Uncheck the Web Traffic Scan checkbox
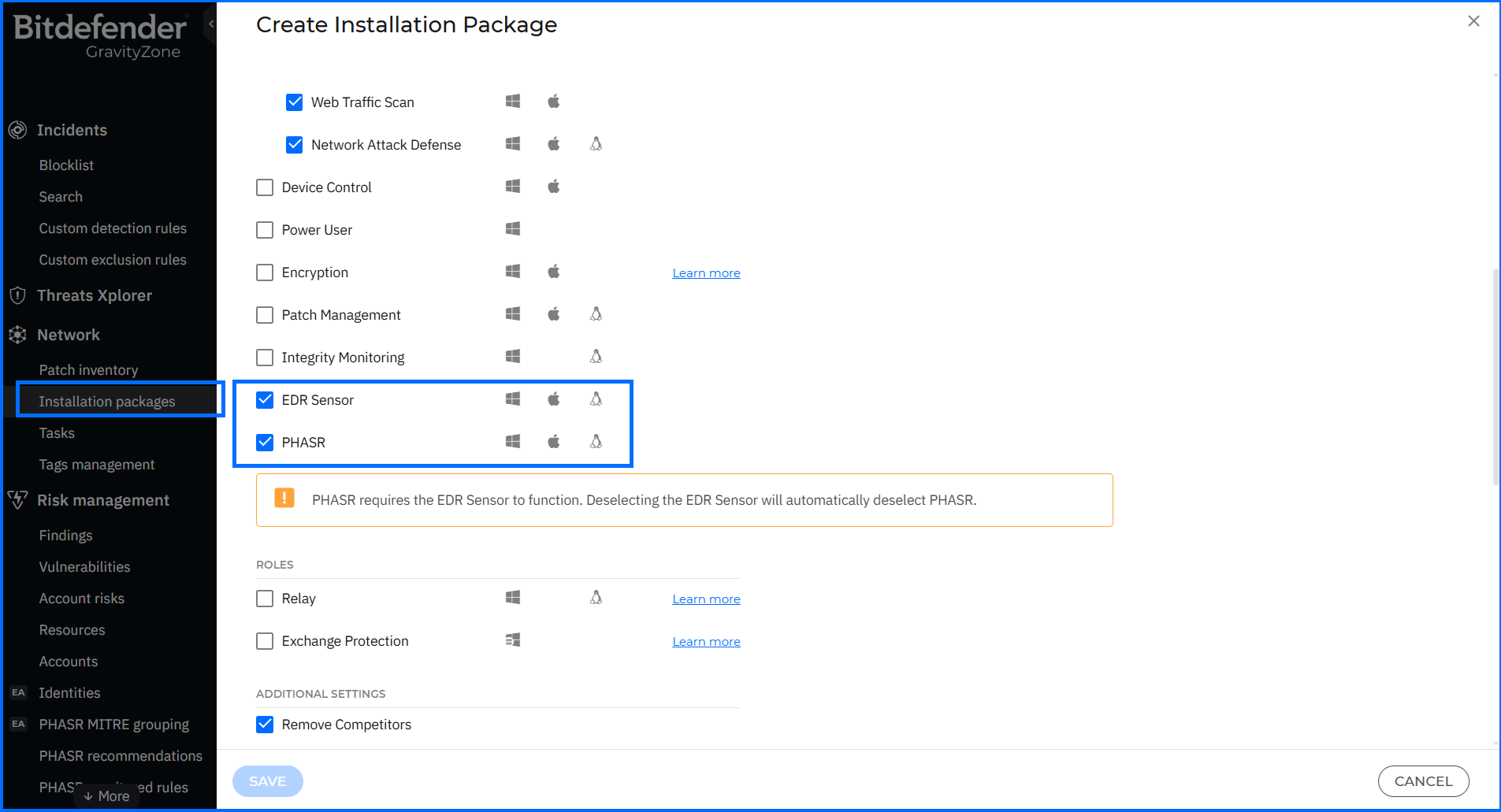Viewport: 1501px width, 812px height. (295, 102)
